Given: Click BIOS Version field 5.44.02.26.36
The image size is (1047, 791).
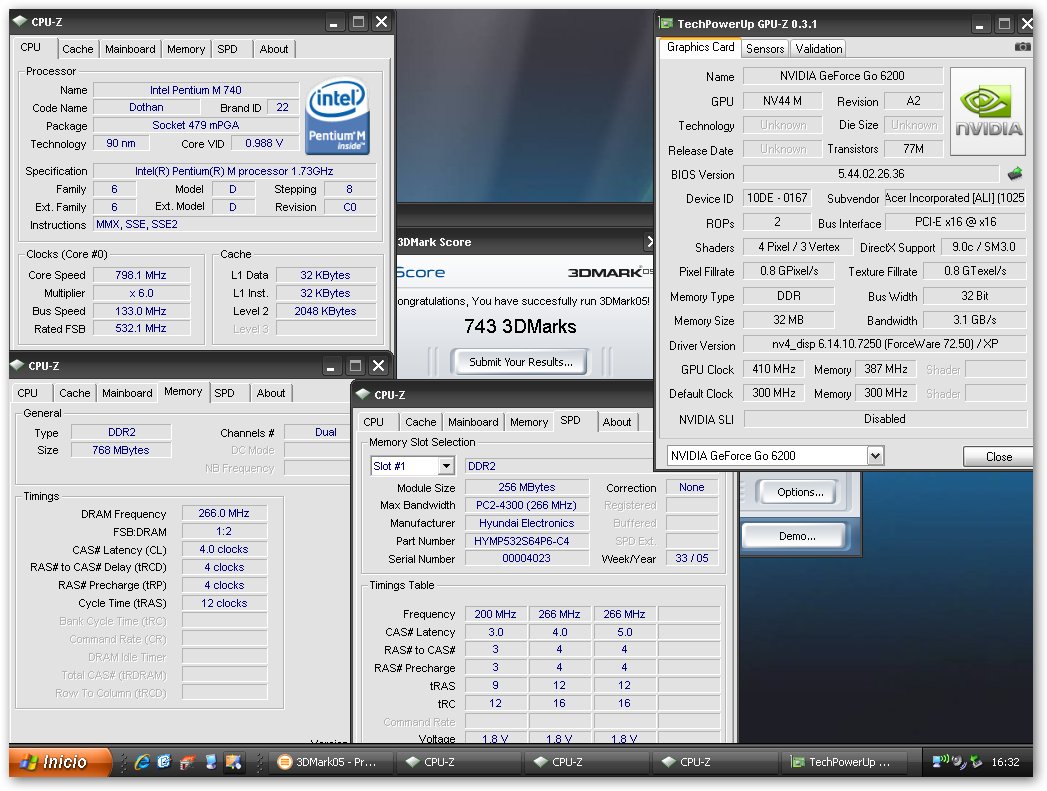Looking at the screenshot, I should [x=871, y=174].
